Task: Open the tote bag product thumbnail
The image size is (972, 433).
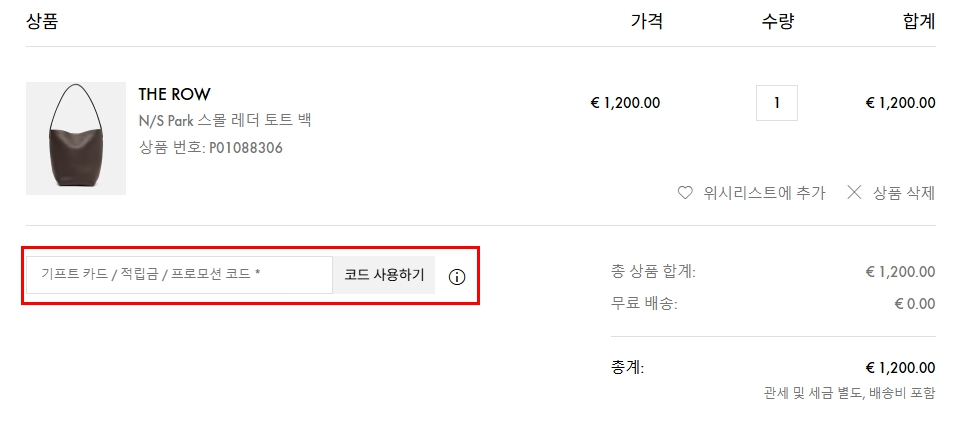Action: pyautogui.click(x=76, y=138)
